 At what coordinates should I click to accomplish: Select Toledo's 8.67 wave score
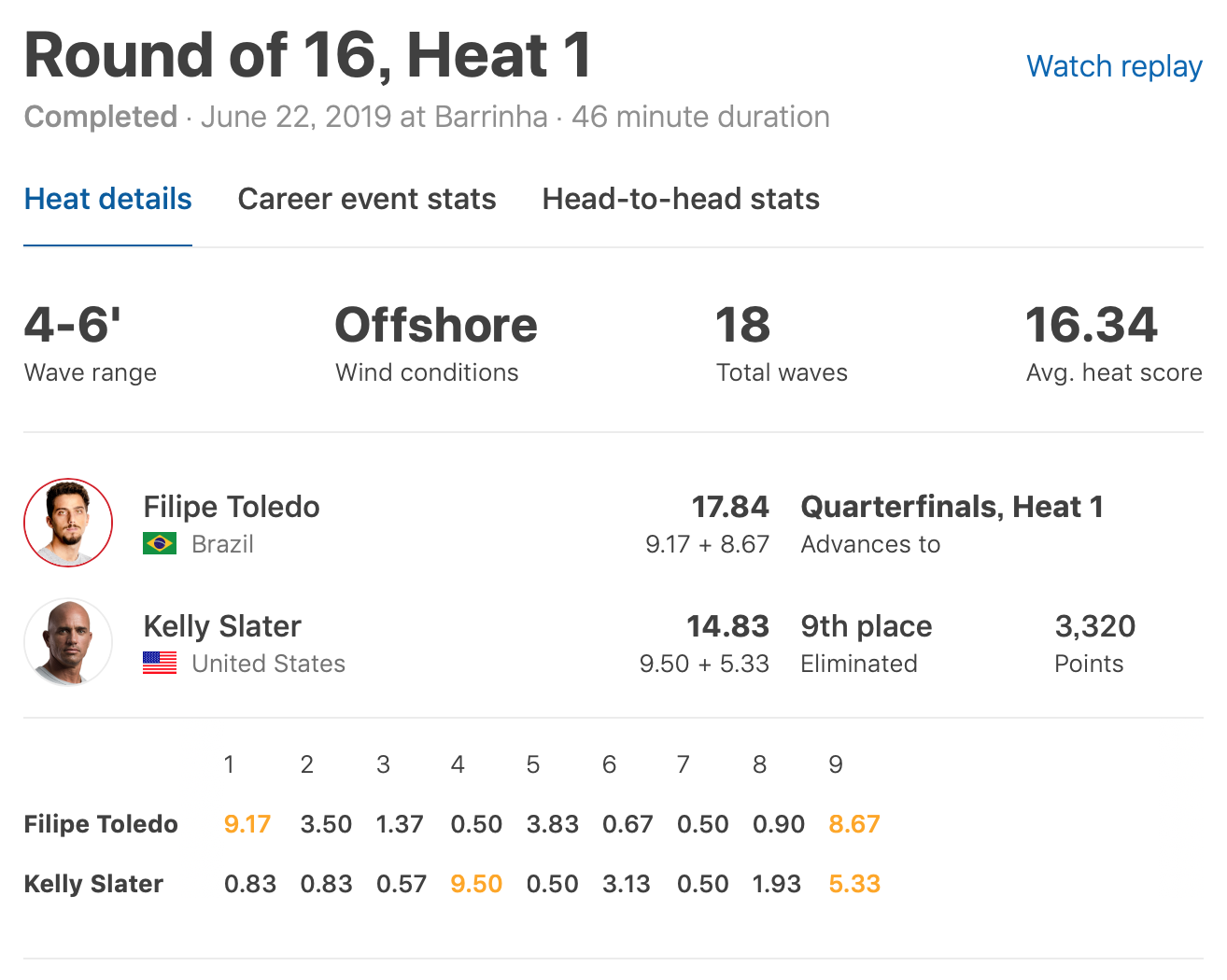pyautogui.click(x=854, y=824)
